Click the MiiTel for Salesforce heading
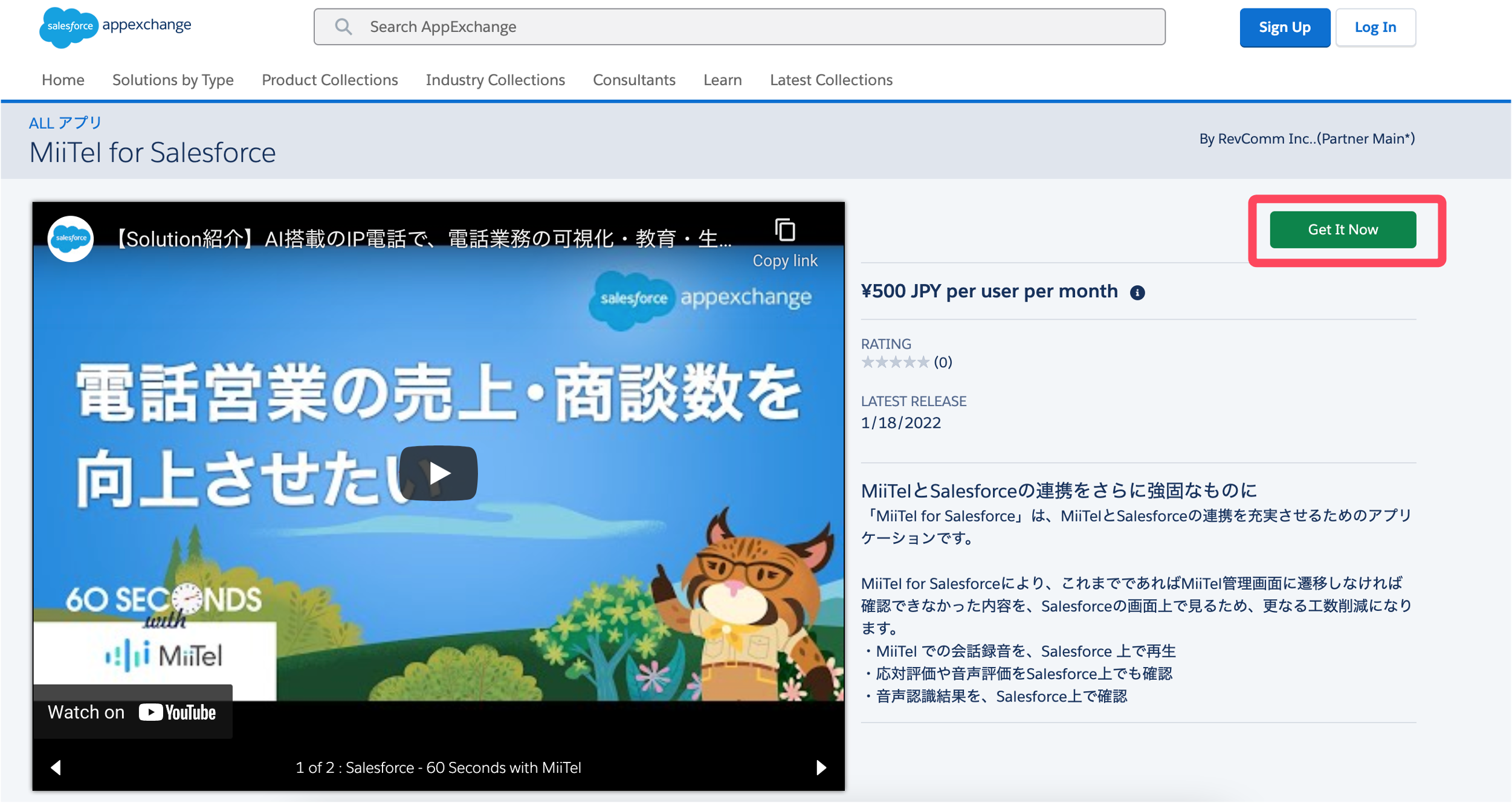 [152, 152]
